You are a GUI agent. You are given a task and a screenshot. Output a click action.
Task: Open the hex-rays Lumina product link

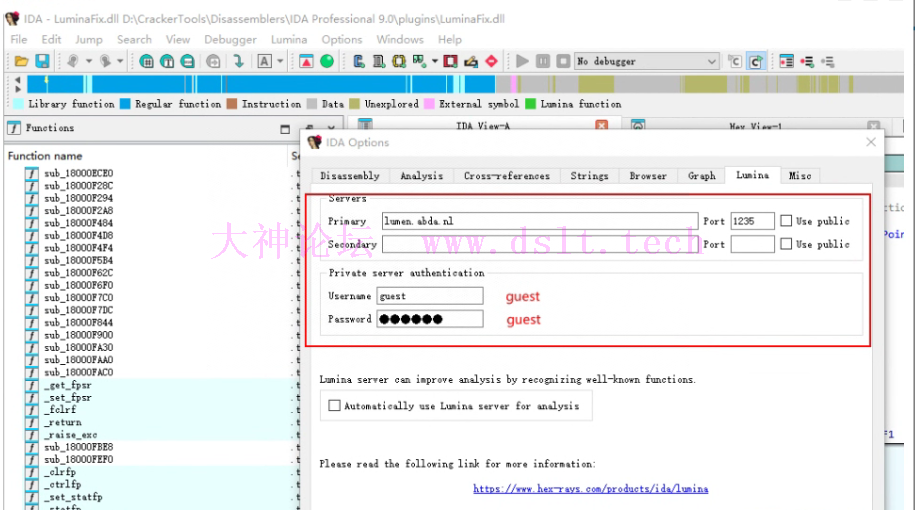tap(590, 489)
